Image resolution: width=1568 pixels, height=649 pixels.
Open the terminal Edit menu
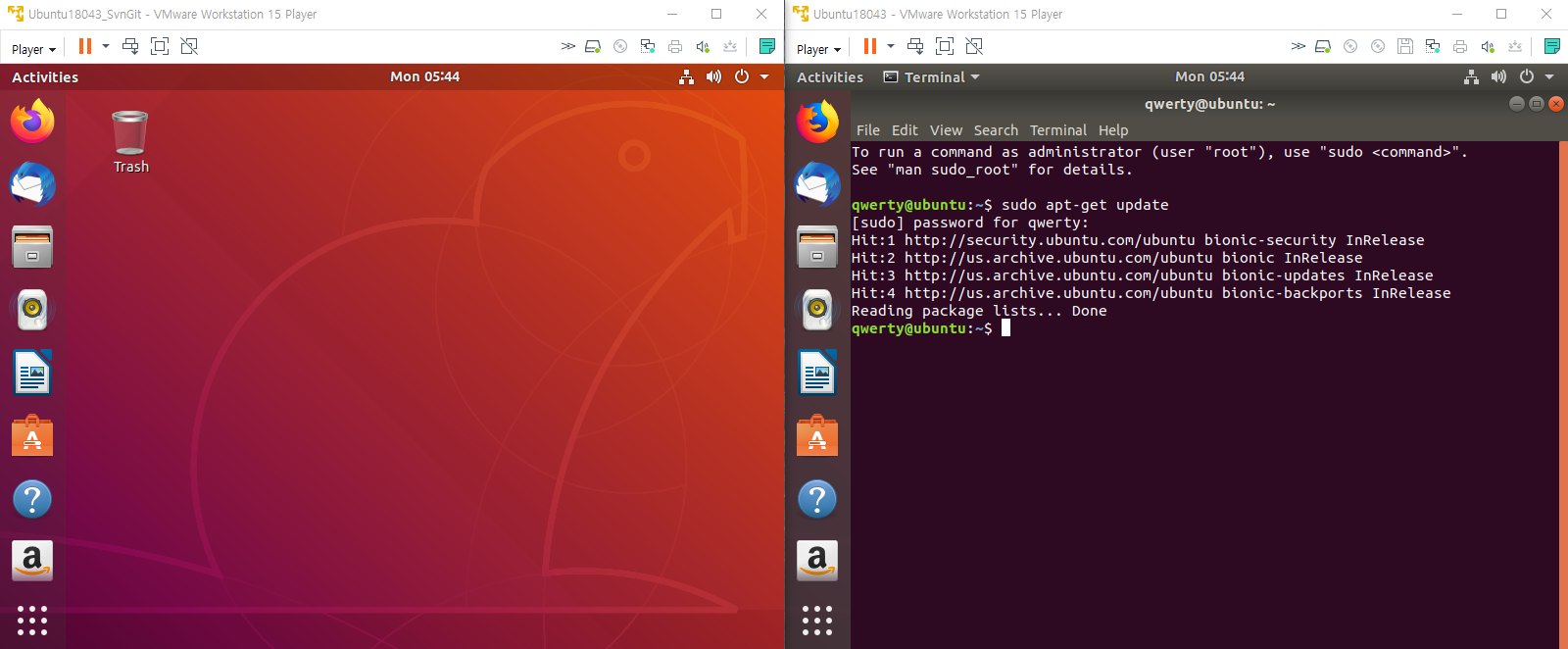point(905,130)
